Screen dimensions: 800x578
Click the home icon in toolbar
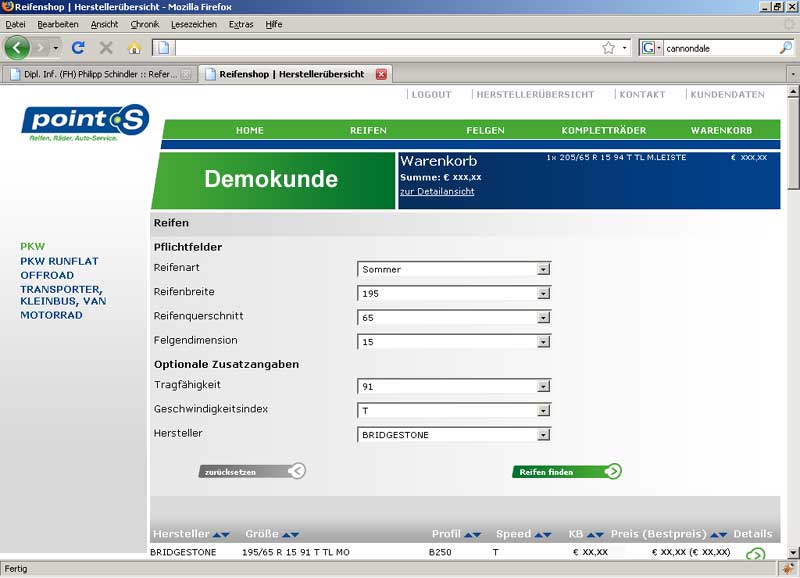coord(134,47)
